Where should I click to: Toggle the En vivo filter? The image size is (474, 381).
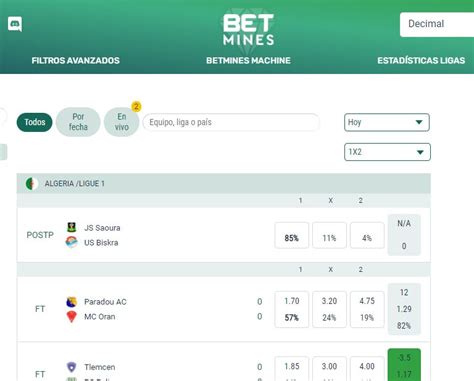pos(122,122)
